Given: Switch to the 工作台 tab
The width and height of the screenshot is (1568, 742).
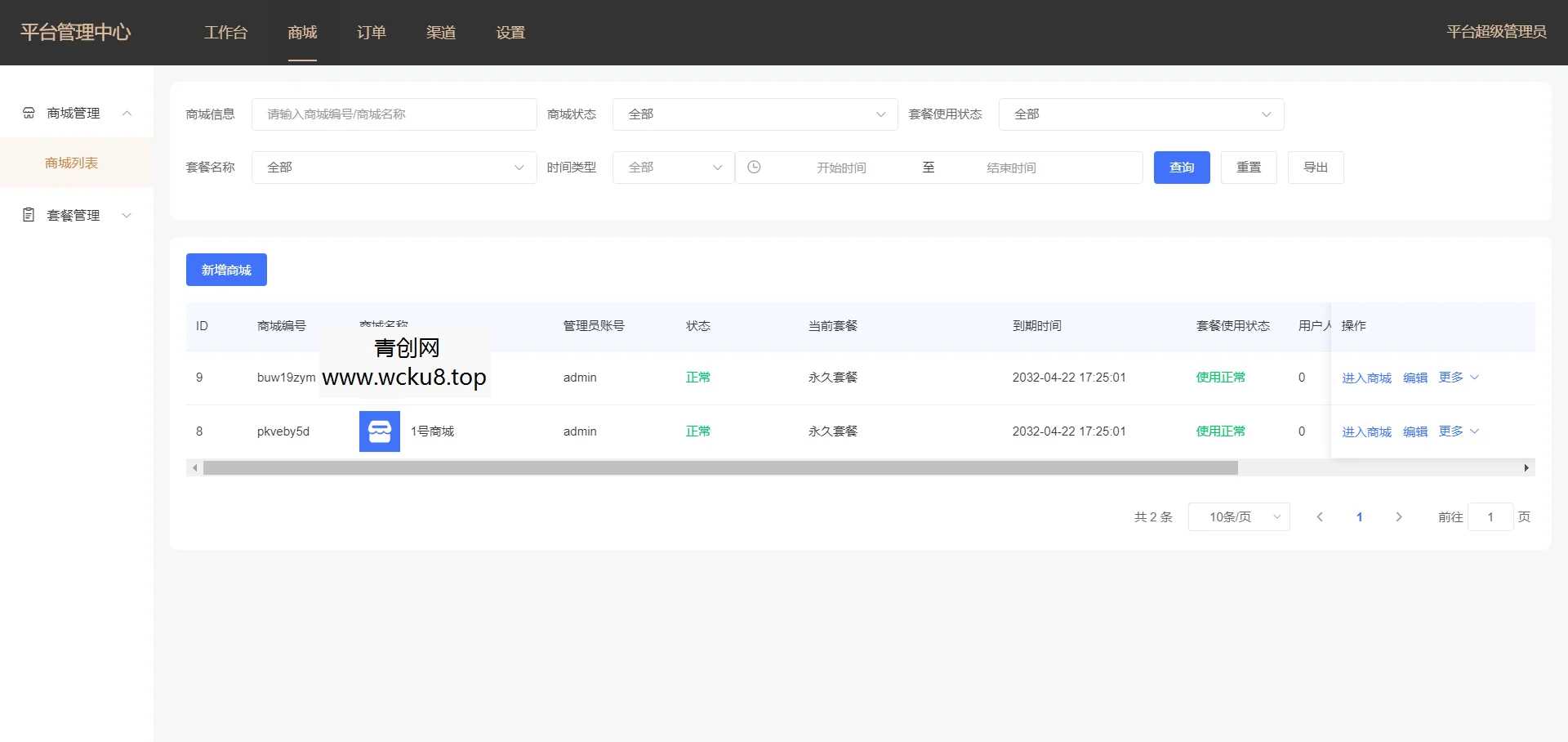Looking at the screenshot, I should point(226,33).
